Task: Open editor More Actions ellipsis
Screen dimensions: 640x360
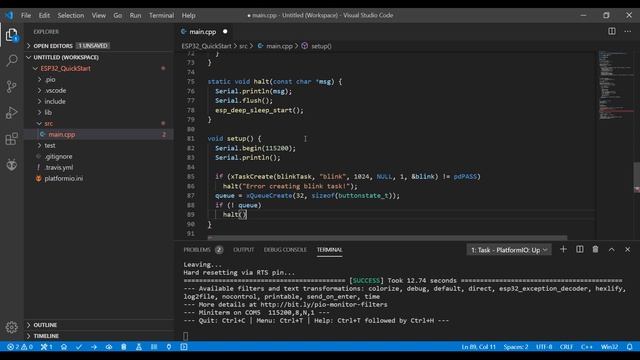Action: click(x=627, y=31)
